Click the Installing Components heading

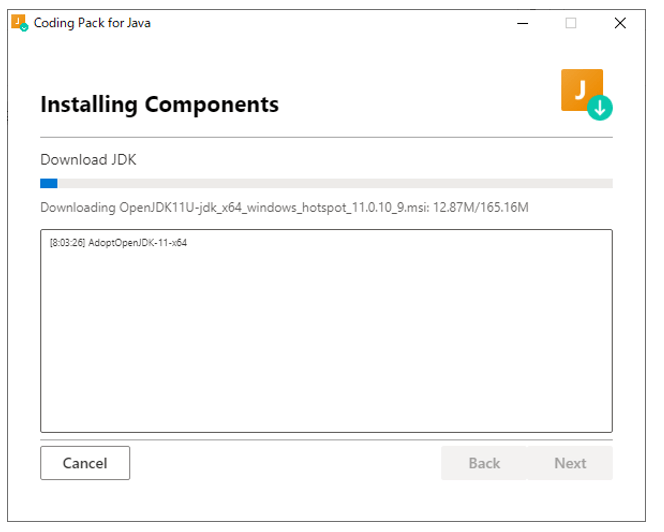click(162, 106)
